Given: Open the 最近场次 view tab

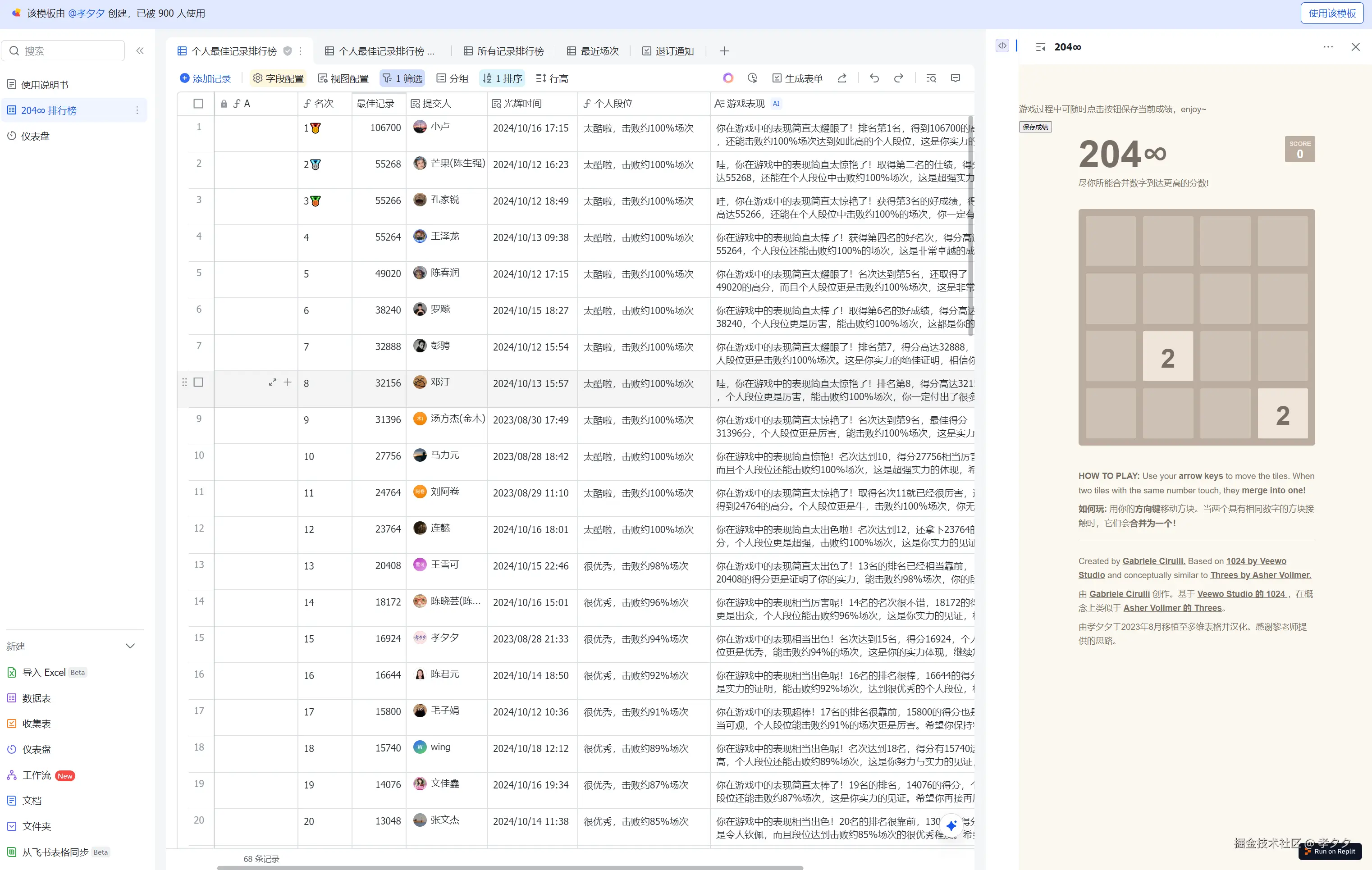Looking at the screenshot, I should click(x=593, y=50).
